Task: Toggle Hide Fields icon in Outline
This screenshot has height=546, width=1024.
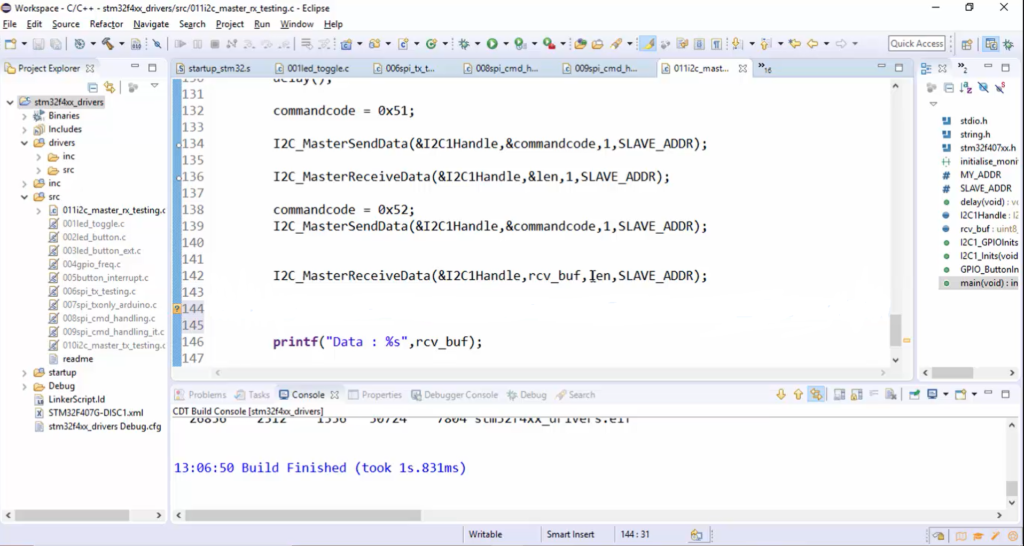Action: click(x=983, y=88)
